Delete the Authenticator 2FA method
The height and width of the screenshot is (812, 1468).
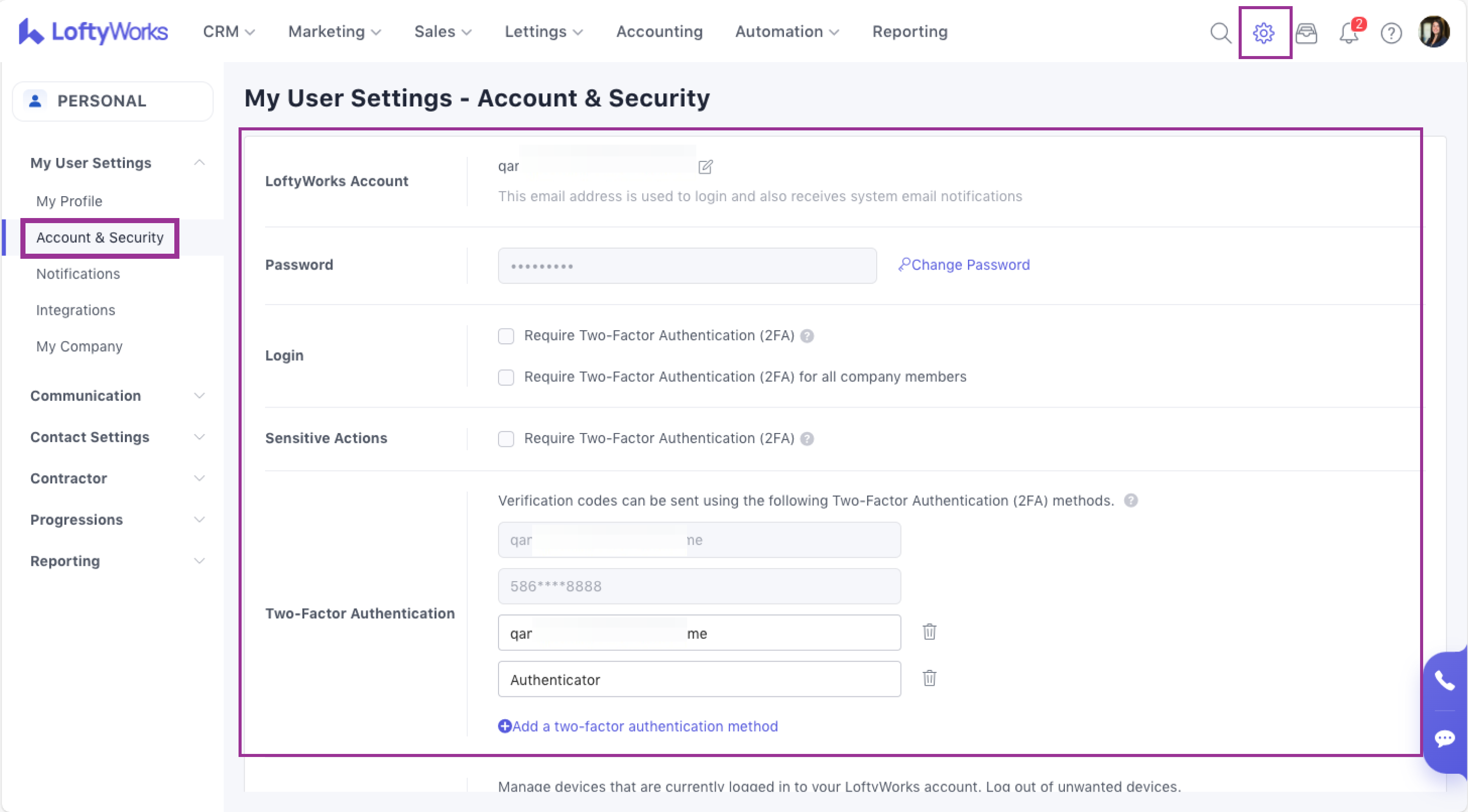929,678
